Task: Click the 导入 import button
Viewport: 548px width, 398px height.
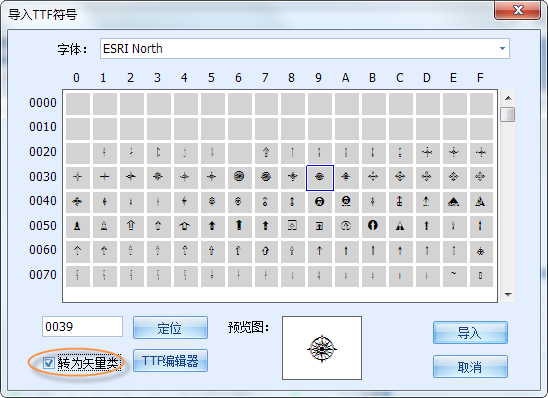Action: point(470,333)
